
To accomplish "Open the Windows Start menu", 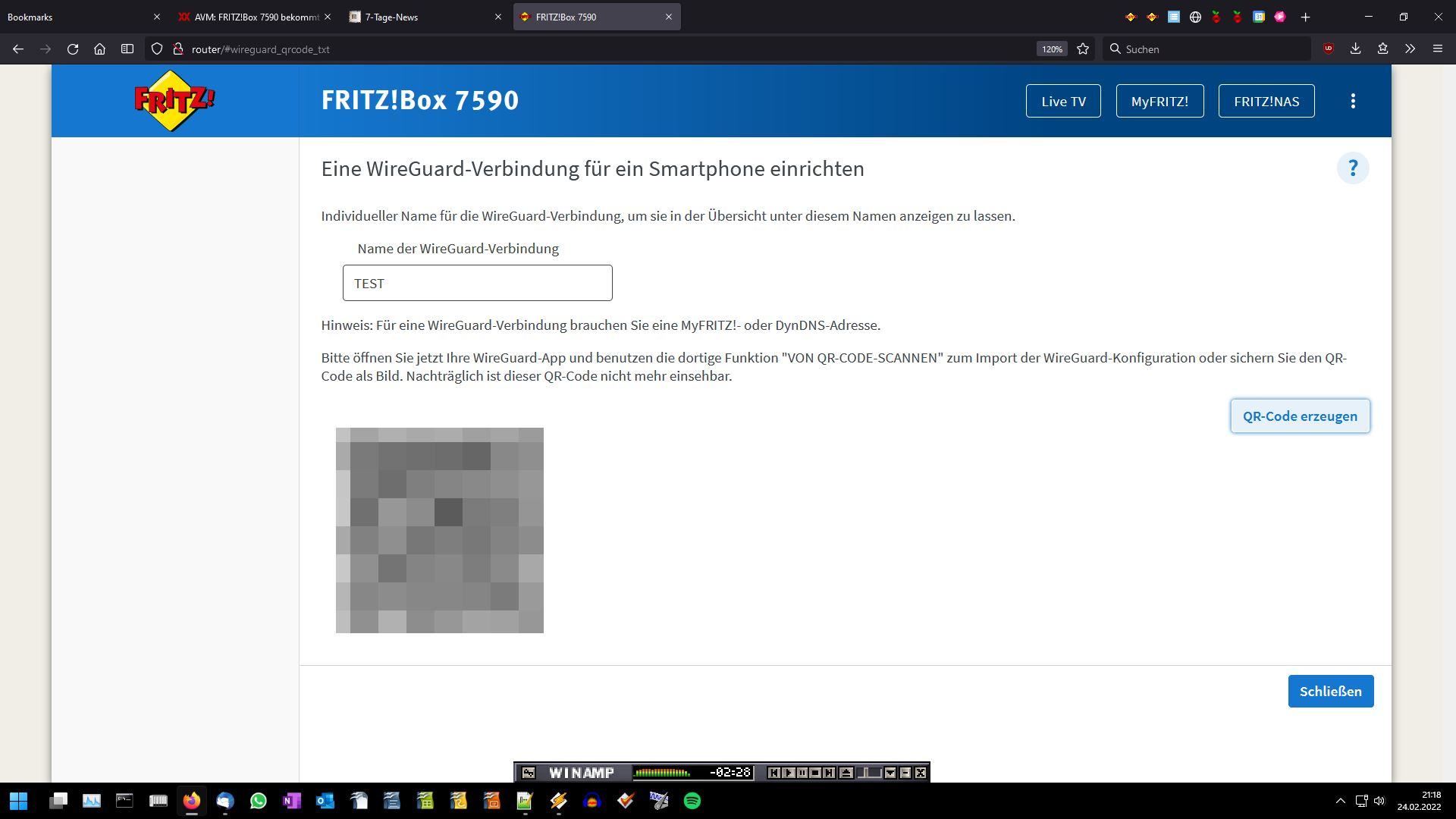I will pos(19,801).
